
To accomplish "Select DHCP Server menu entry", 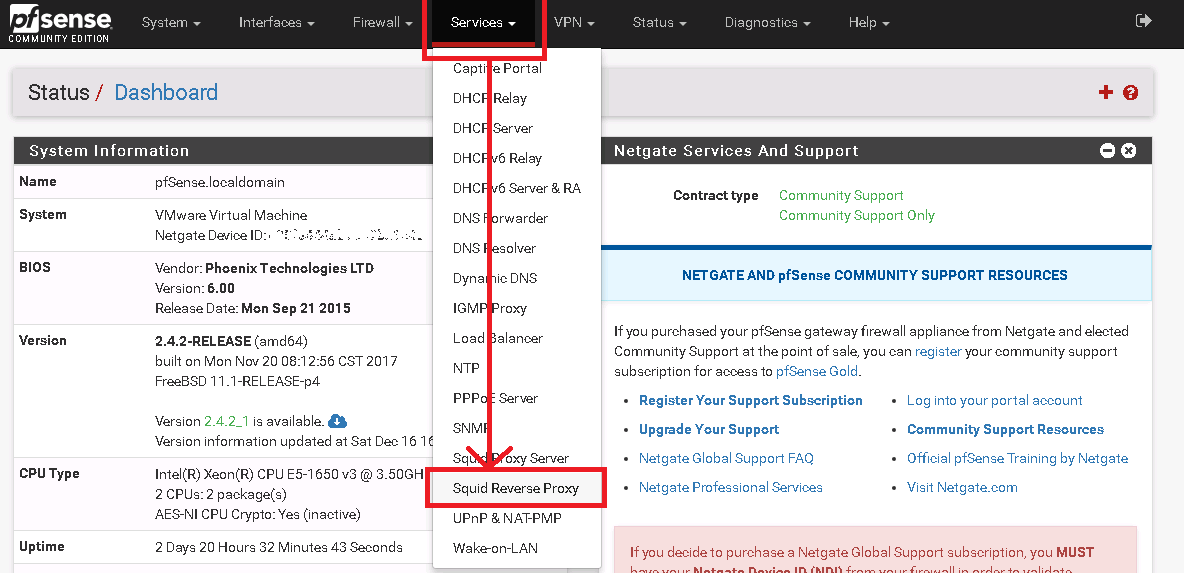I will [516, 128].
